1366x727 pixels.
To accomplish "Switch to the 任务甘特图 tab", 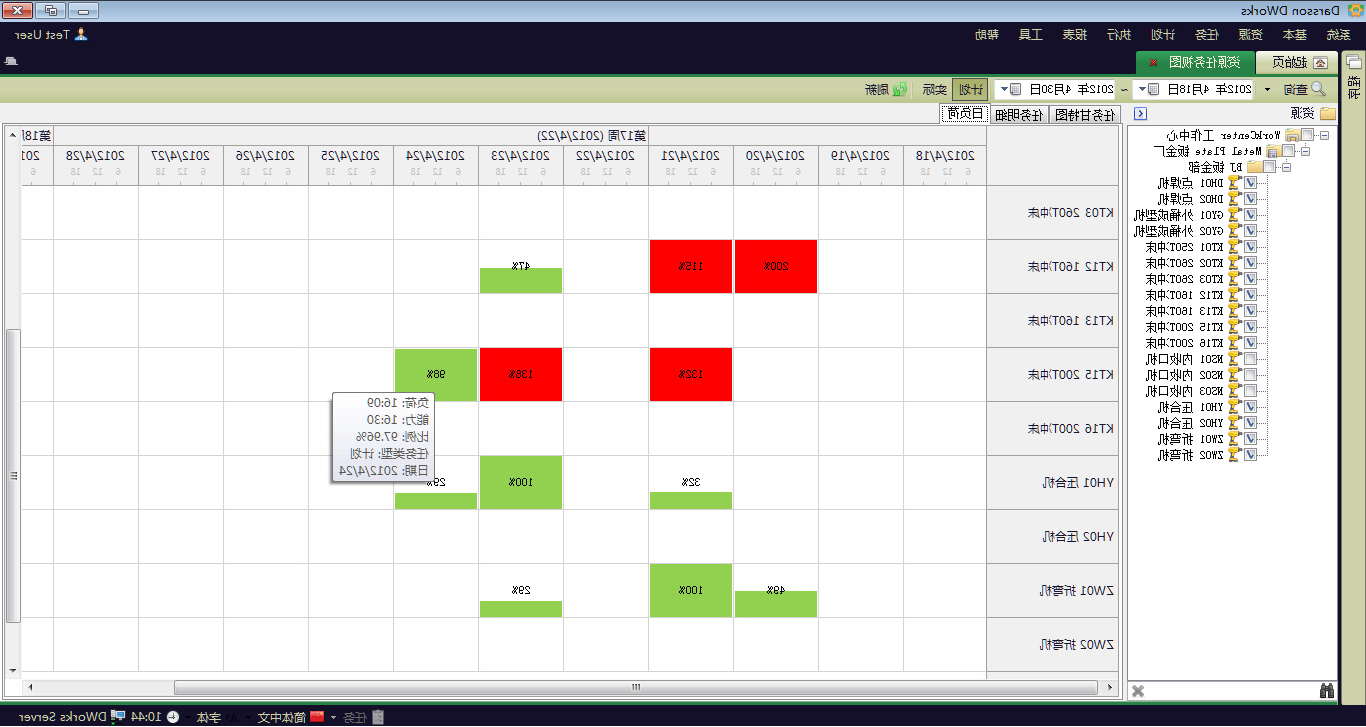I will click(1085, 114).
